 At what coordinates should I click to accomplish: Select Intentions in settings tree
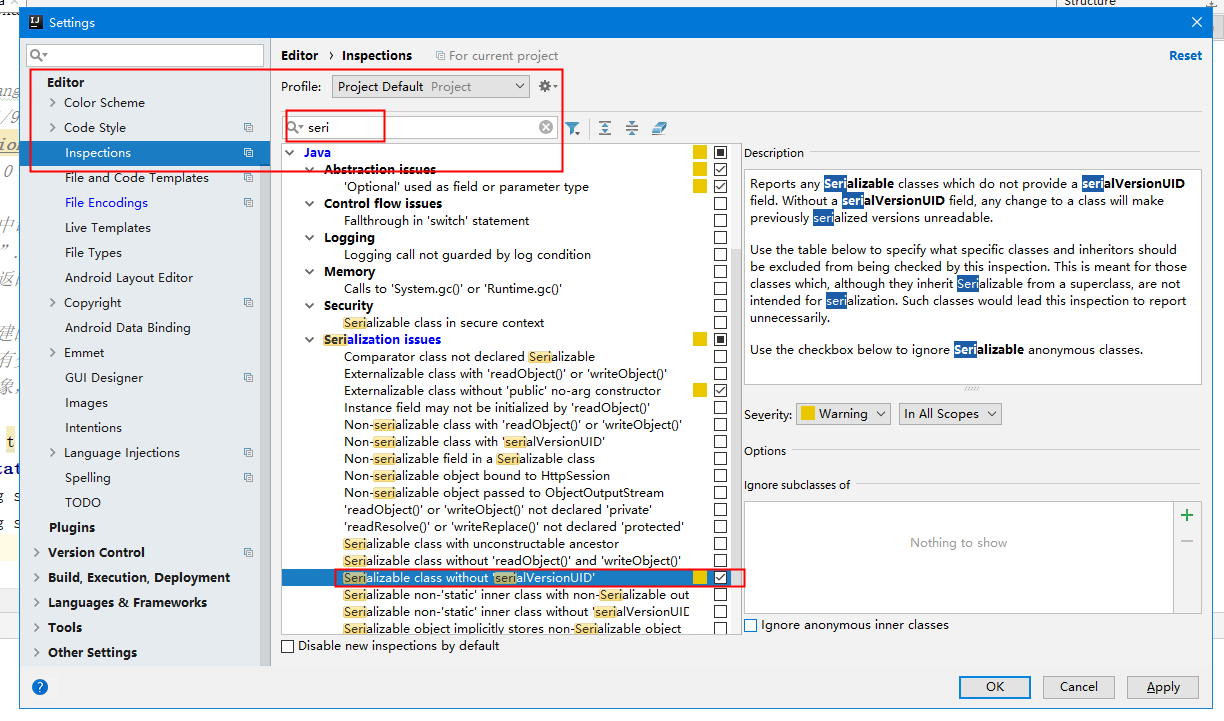click(x=93, y=428)
